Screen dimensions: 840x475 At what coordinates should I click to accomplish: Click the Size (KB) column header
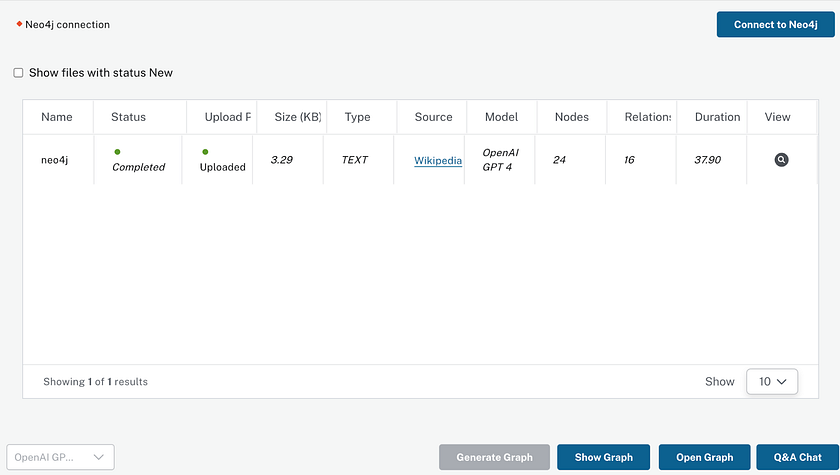click(x=298, y=117)
